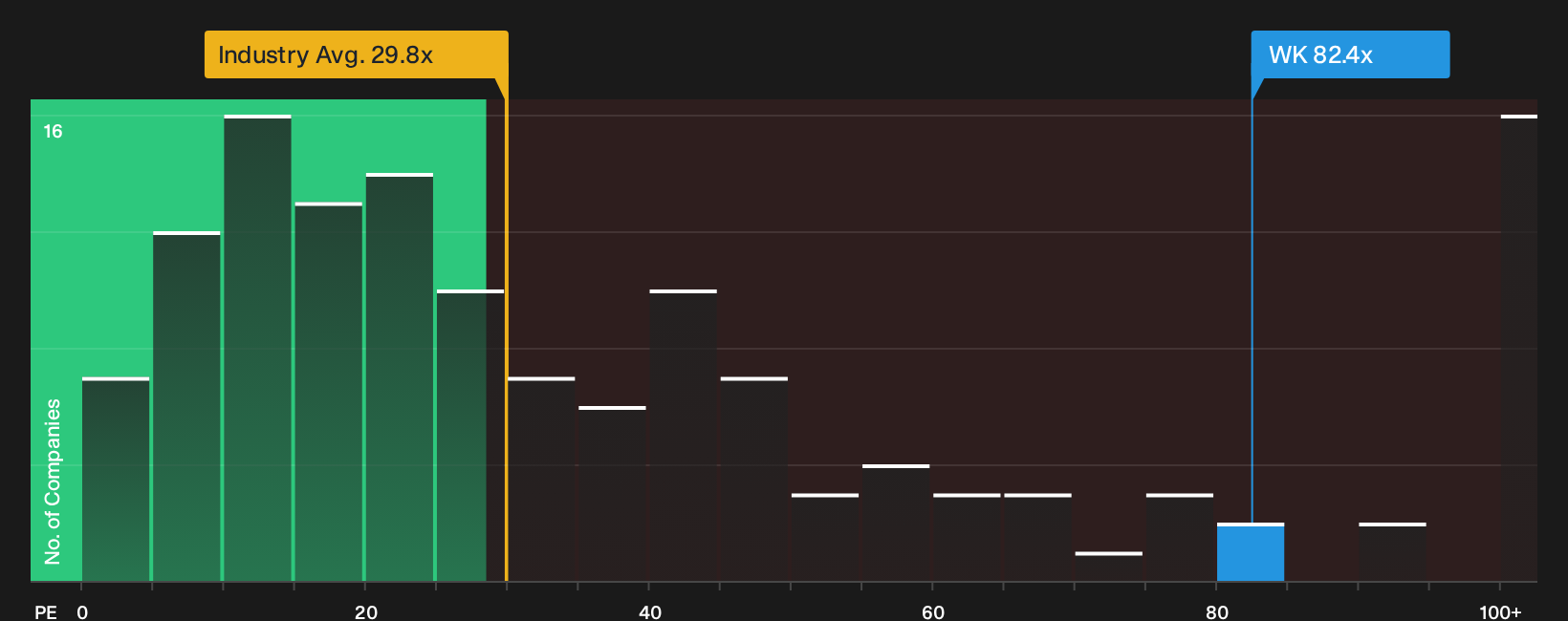Screen dimensions: 1568x621
Task: Click the 0 x-axis tick label
Action: pos(82,612)
